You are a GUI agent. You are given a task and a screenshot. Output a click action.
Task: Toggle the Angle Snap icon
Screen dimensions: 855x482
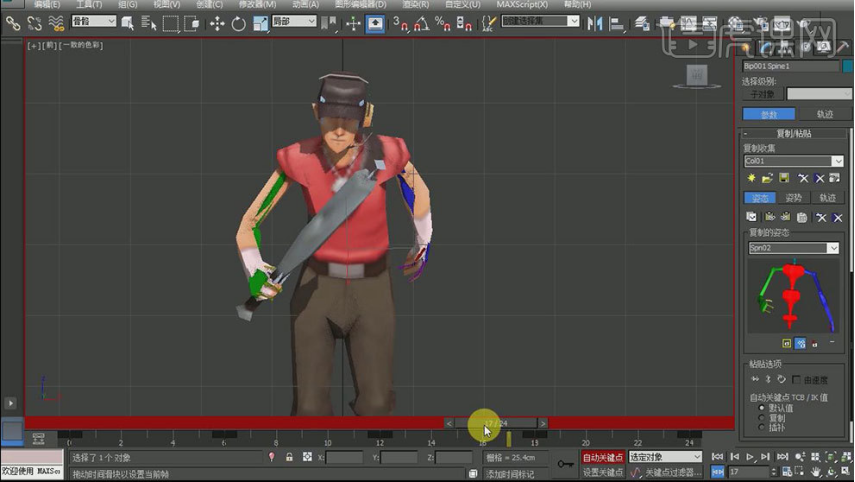[422, 23]
